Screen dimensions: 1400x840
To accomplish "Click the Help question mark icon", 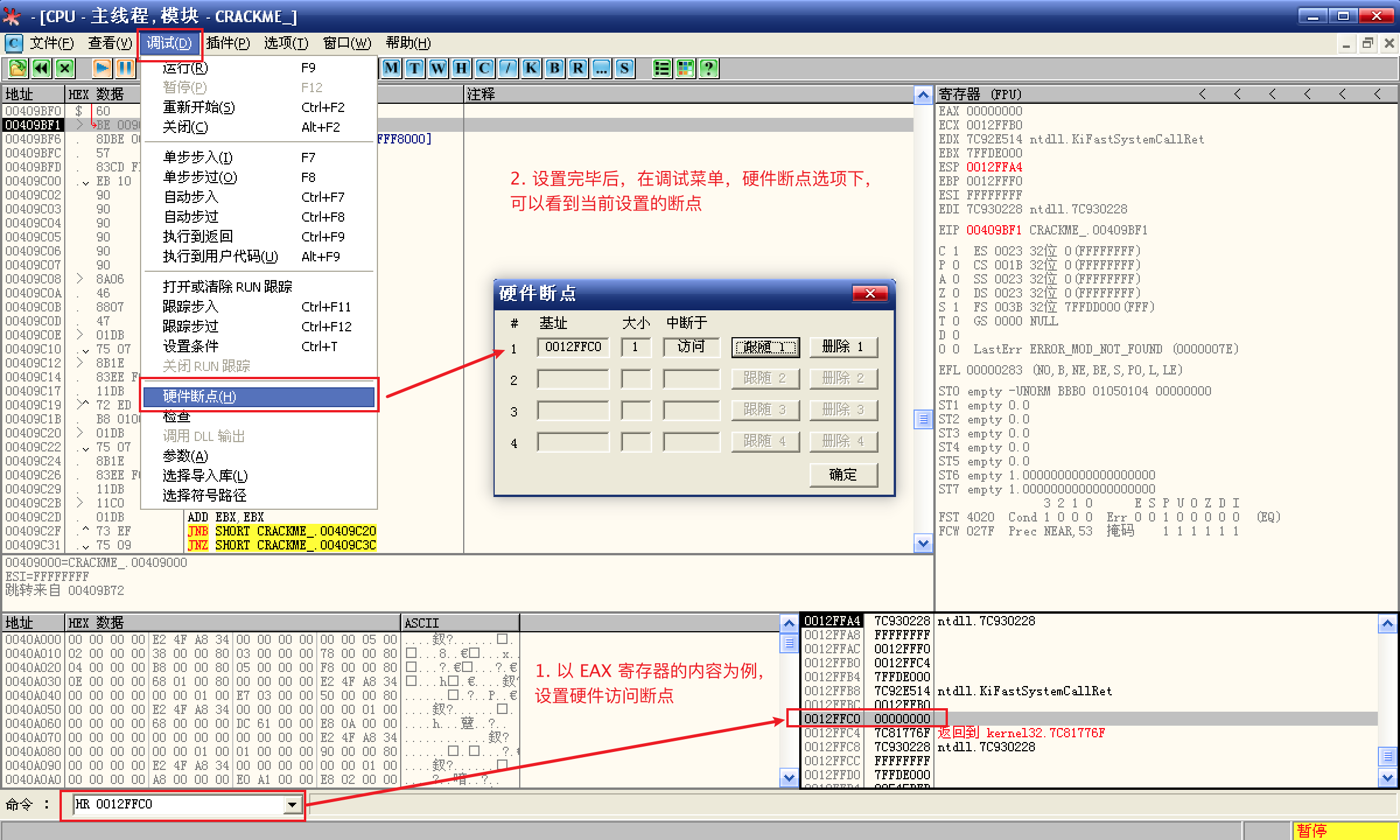I will point(709,69).
